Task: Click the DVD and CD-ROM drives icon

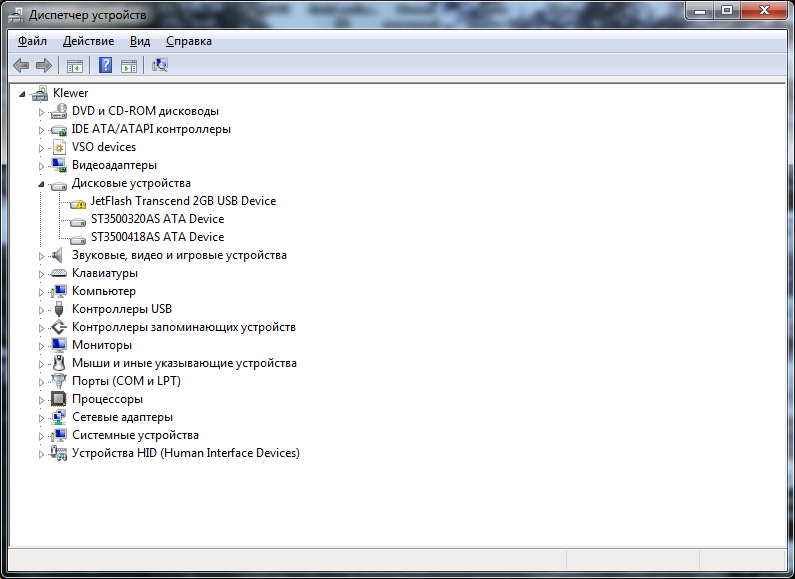Action: click(x=59, y=111)
